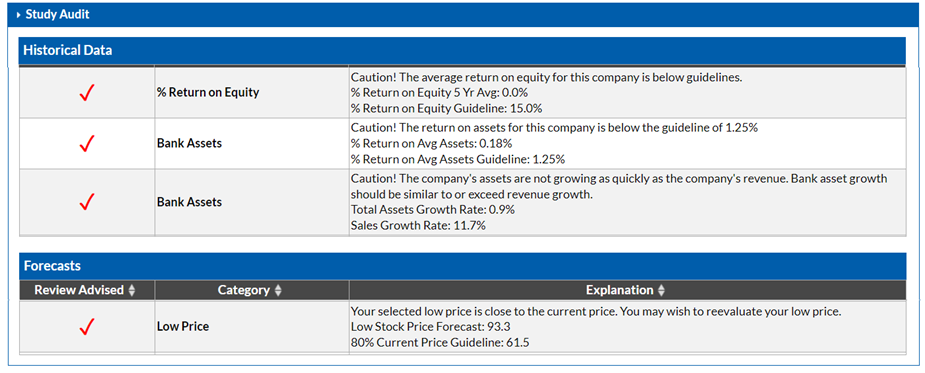Click the red checkmark beside Return on Avg Assets row
This screenshot has width=925, height=373.
[x=87, y=143]
